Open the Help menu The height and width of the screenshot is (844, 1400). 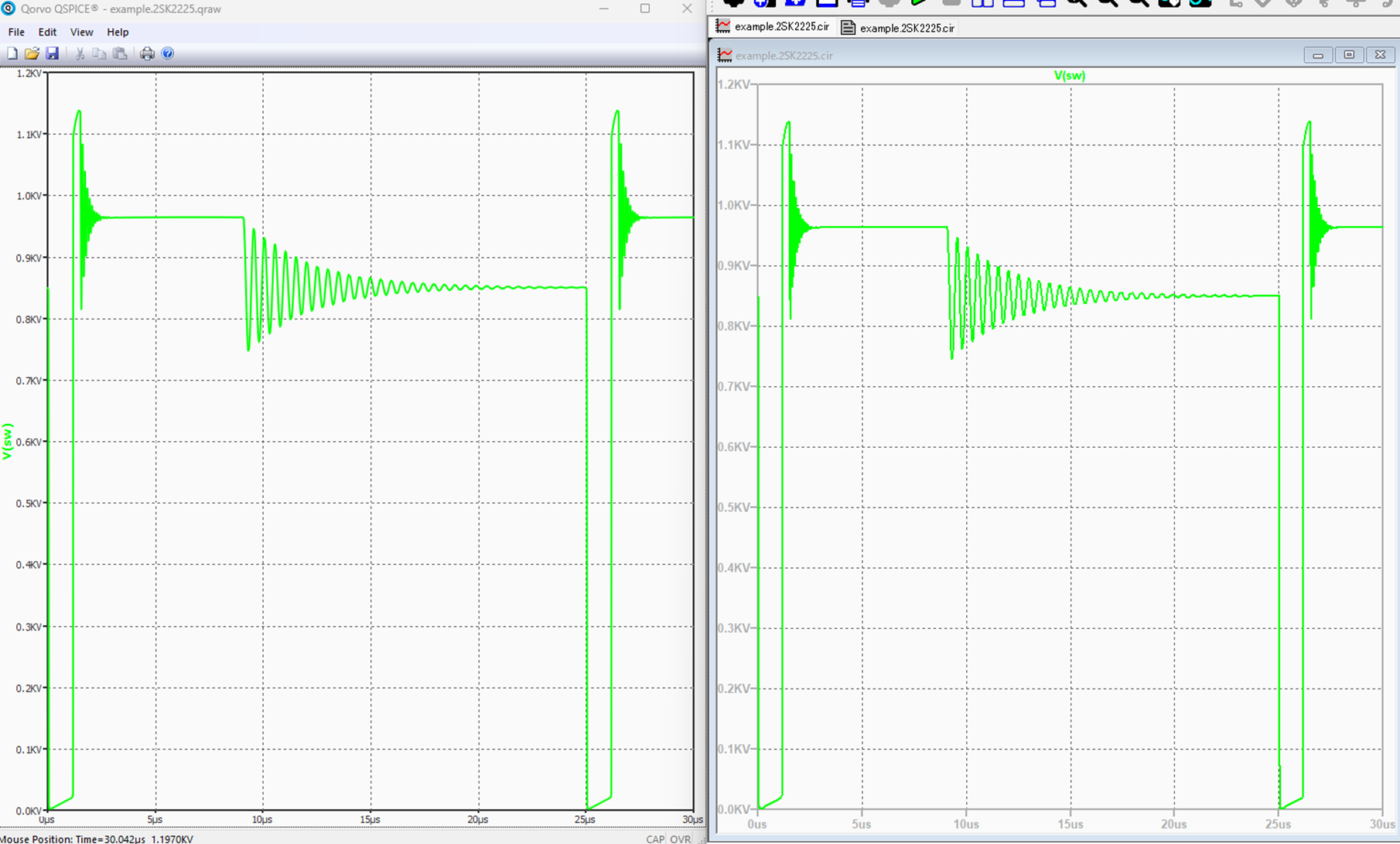[118, 32]
